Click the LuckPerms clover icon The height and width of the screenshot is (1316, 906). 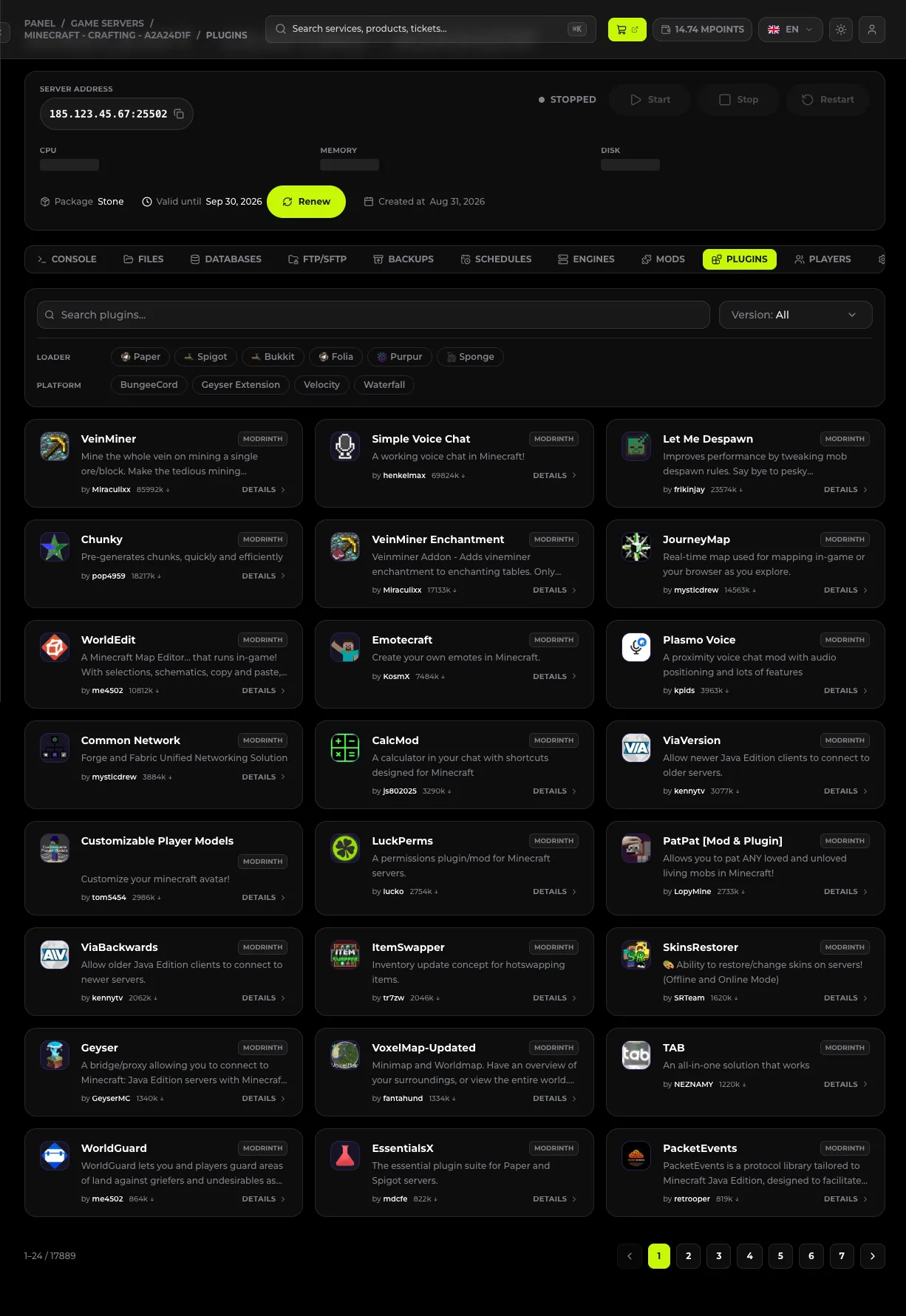[345, 848]
